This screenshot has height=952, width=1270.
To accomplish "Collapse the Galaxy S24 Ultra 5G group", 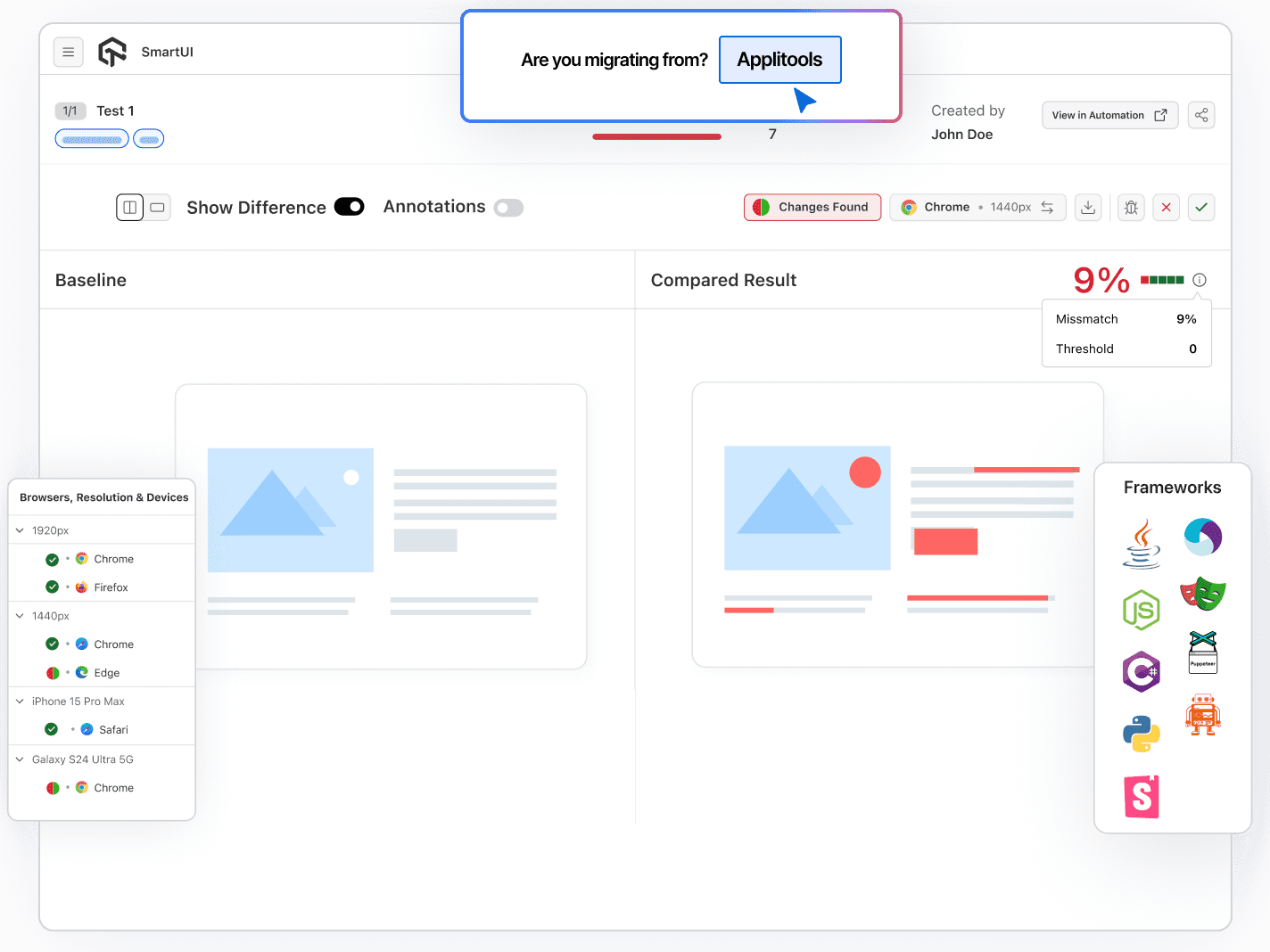I will click(20, 759).
